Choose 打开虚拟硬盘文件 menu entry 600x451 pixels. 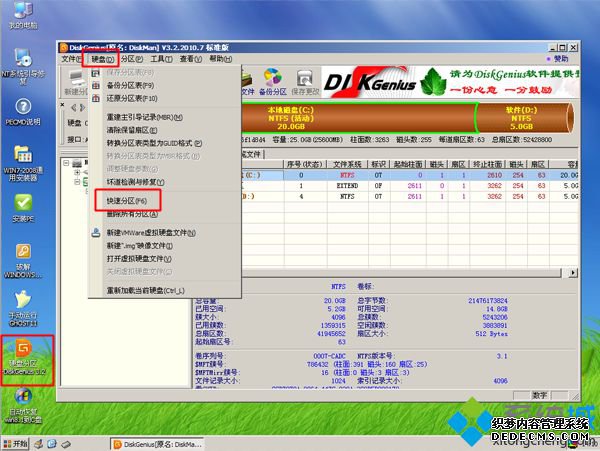[x=165, y=259]
